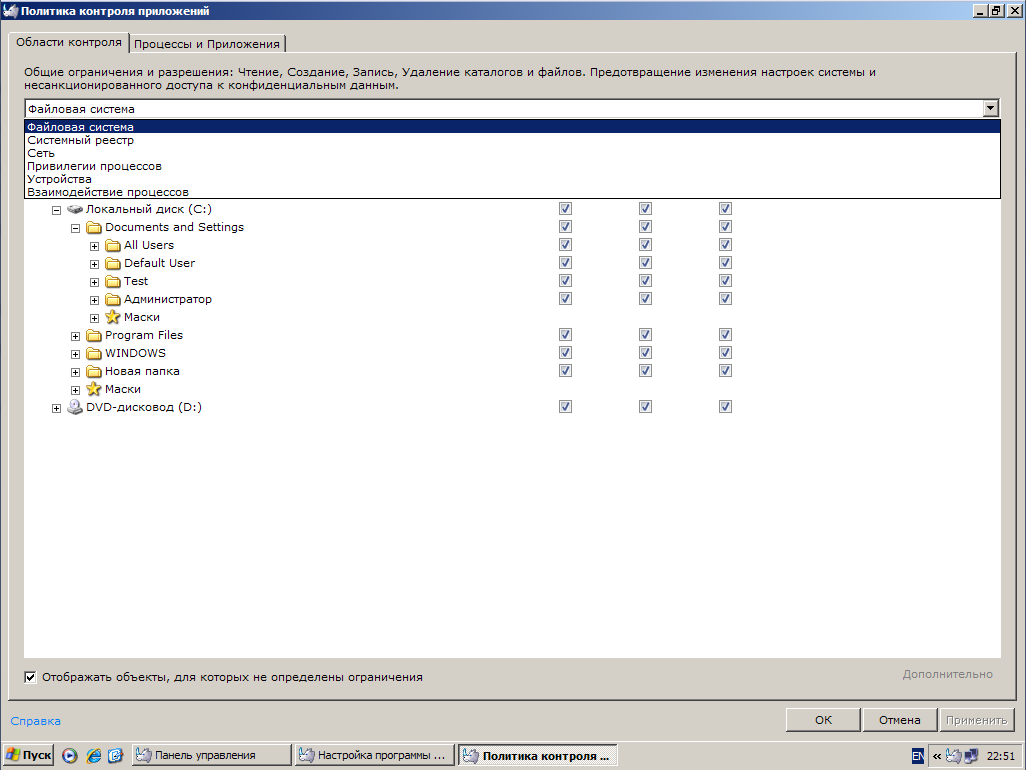Click the Отмена button

point(900,720)
